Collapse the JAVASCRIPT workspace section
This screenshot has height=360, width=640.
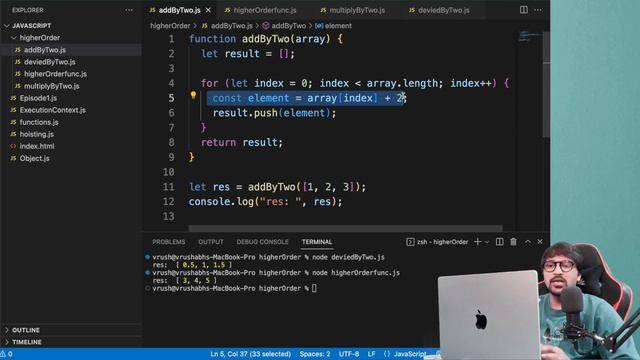click(x=32, y=26)
